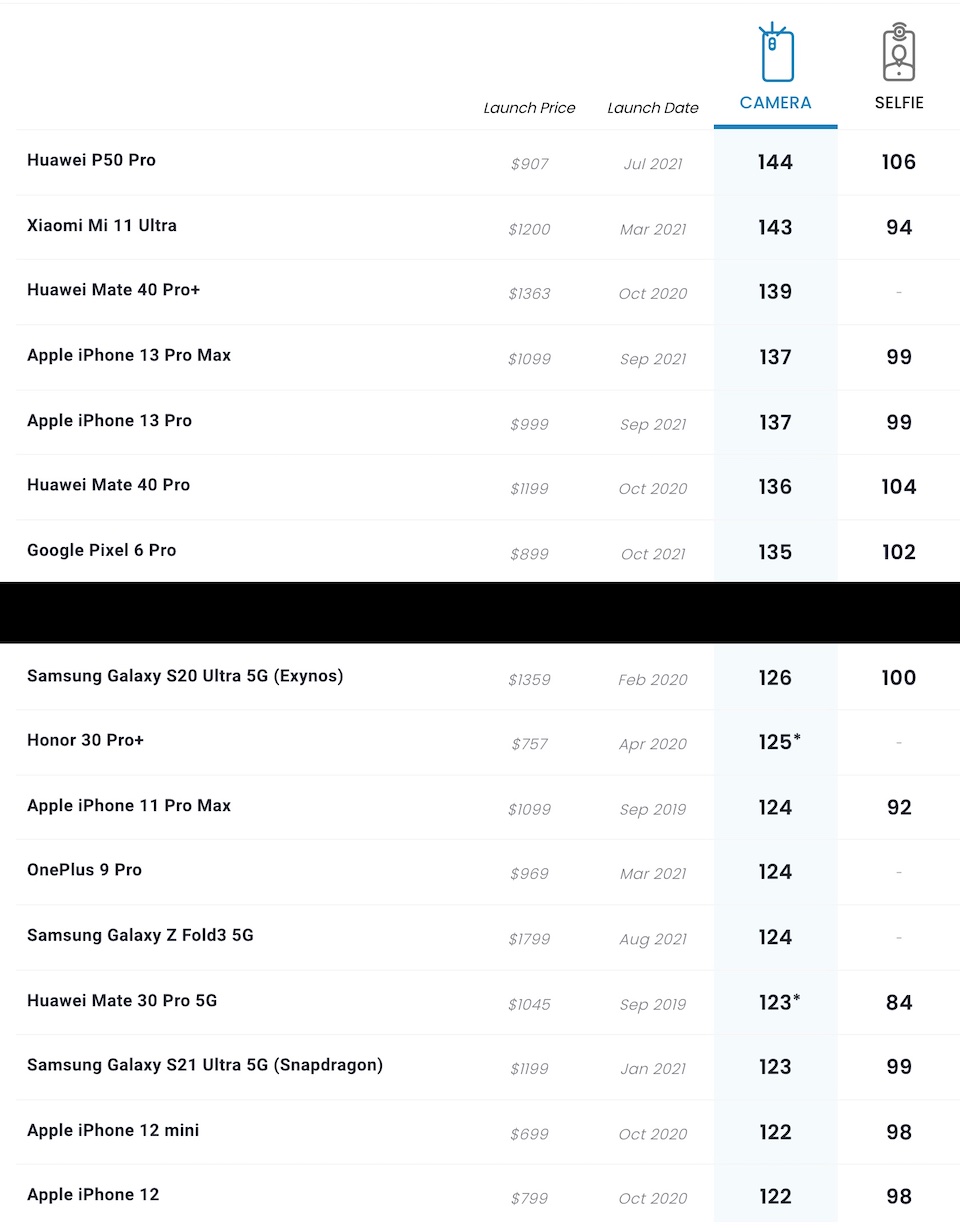Click Huawei Mate 40 Pro selfie score 104
This screenshot has height=1229, width=960.
point(899,487)
